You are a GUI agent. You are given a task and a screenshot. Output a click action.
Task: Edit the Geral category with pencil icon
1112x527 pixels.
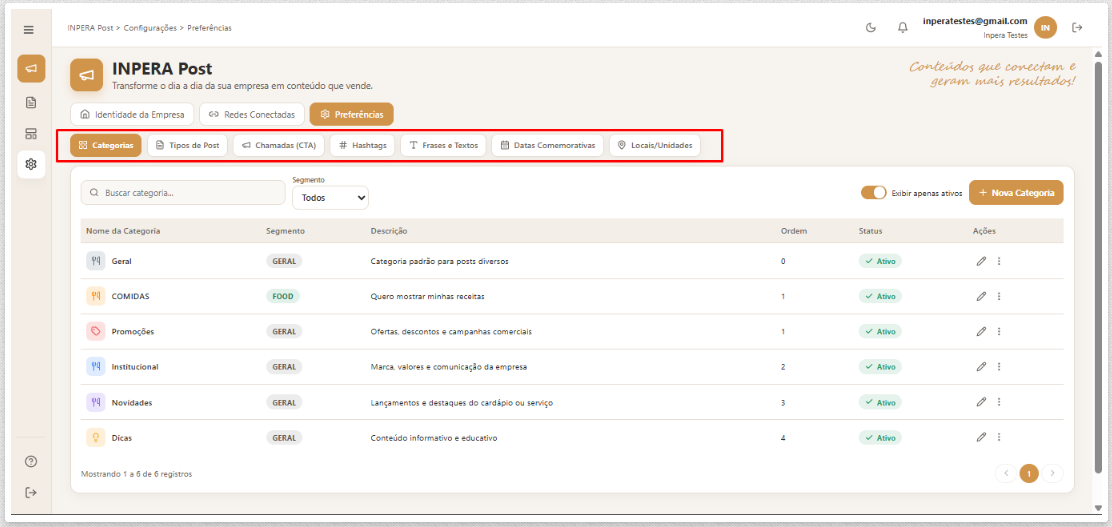coord(982,261)
